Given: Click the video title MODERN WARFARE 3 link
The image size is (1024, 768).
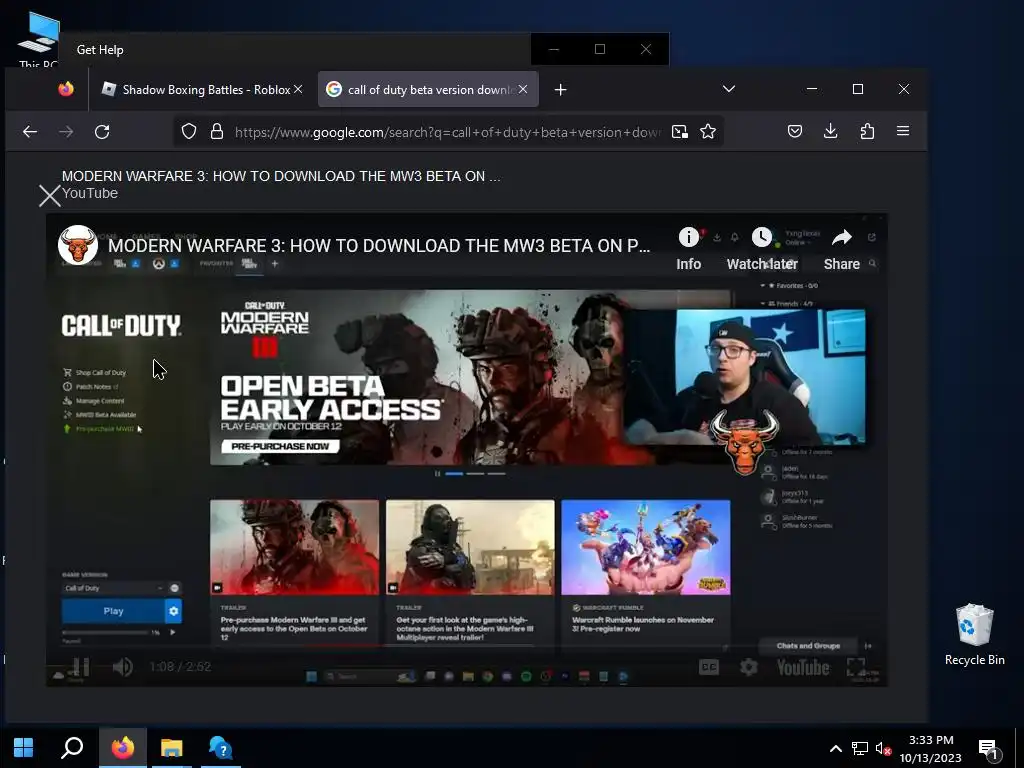Looking at the screenshot, I should [379, 246].
